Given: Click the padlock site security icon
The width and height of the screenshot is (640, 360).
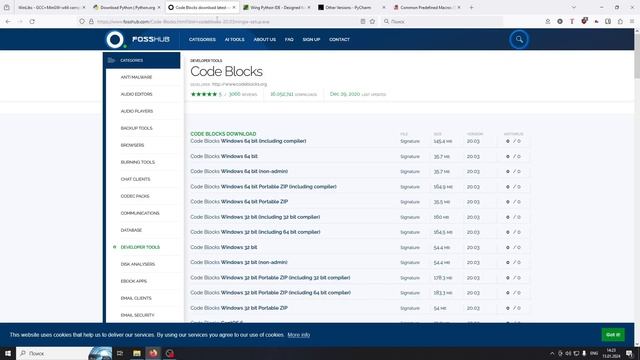Looking at the screenshot, I should coord(91,21).
